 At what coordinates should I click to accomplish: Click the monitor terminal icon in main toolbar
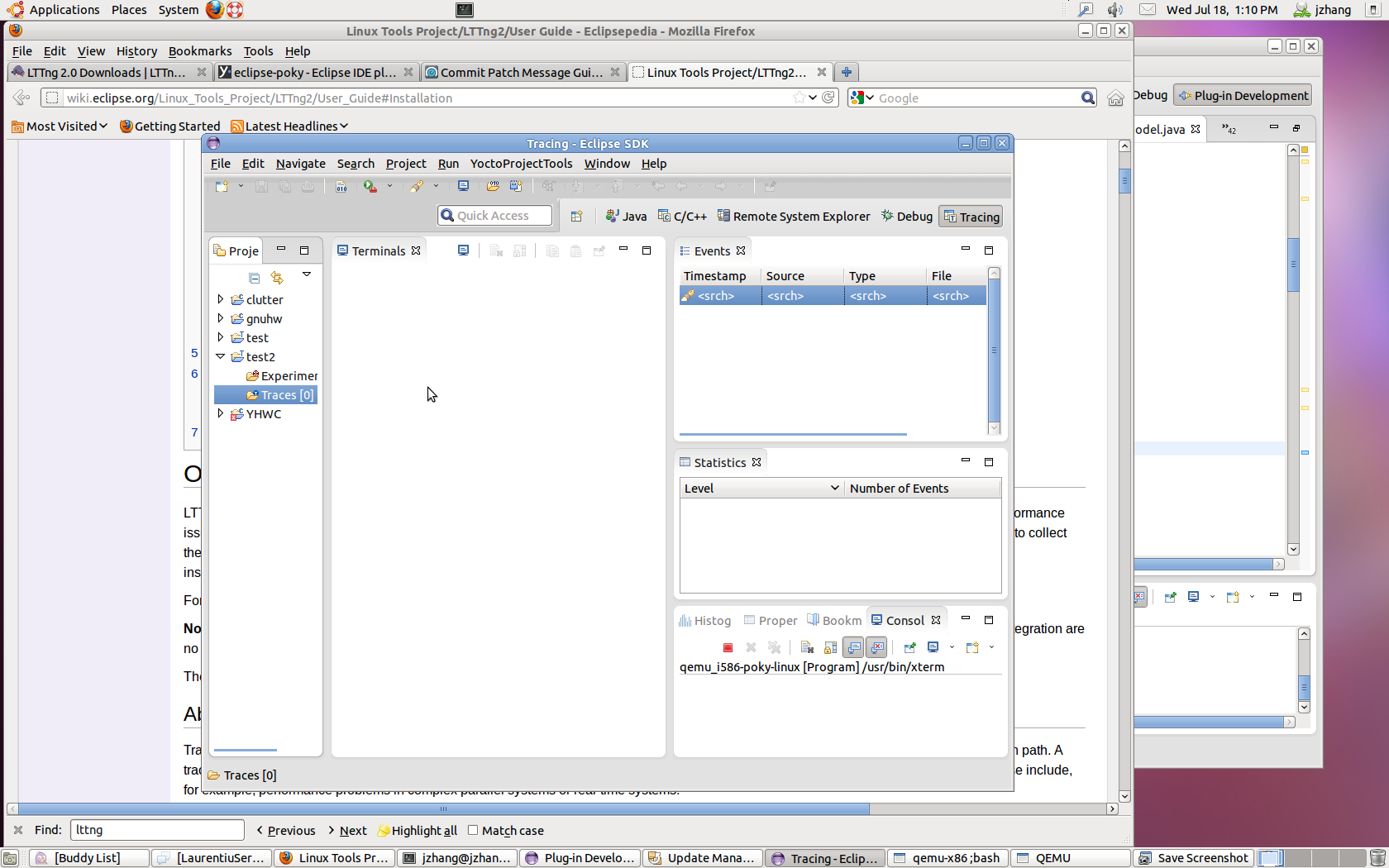(x=463, y=186)
